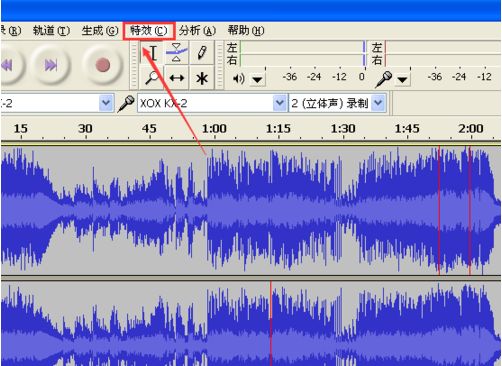Select the Draw pencil tool
This screenshot has width=502, height=366.
(x=202, y=53)
